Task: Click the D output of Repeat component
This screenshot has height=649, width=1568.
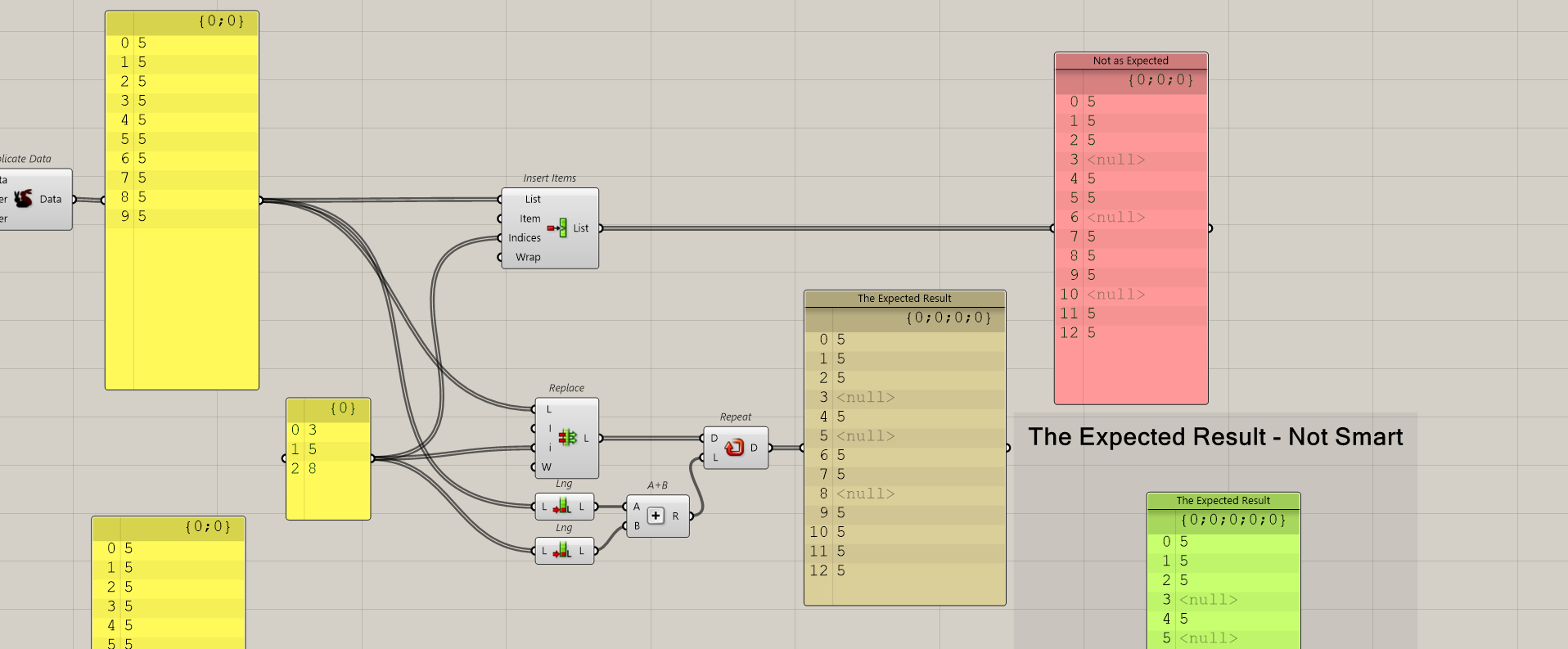Action: pos(754,448)
